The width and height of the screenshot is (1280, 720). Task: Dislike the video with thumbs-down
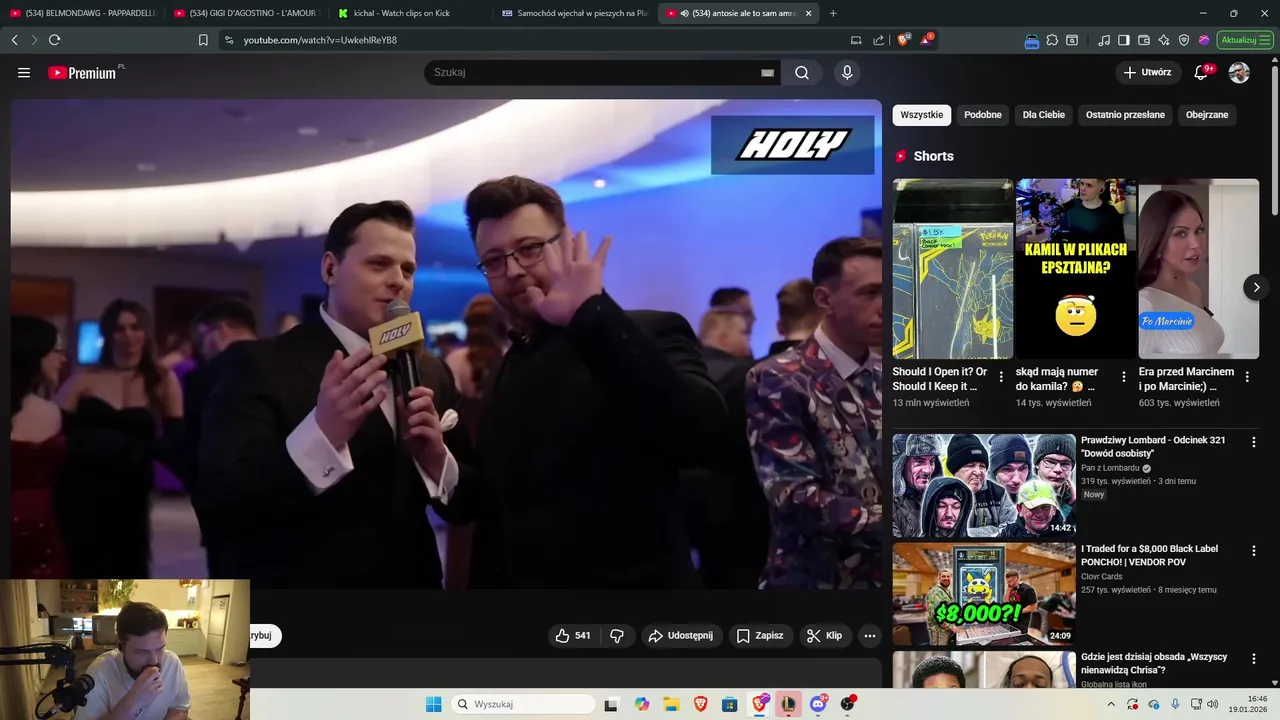point(617,636)
